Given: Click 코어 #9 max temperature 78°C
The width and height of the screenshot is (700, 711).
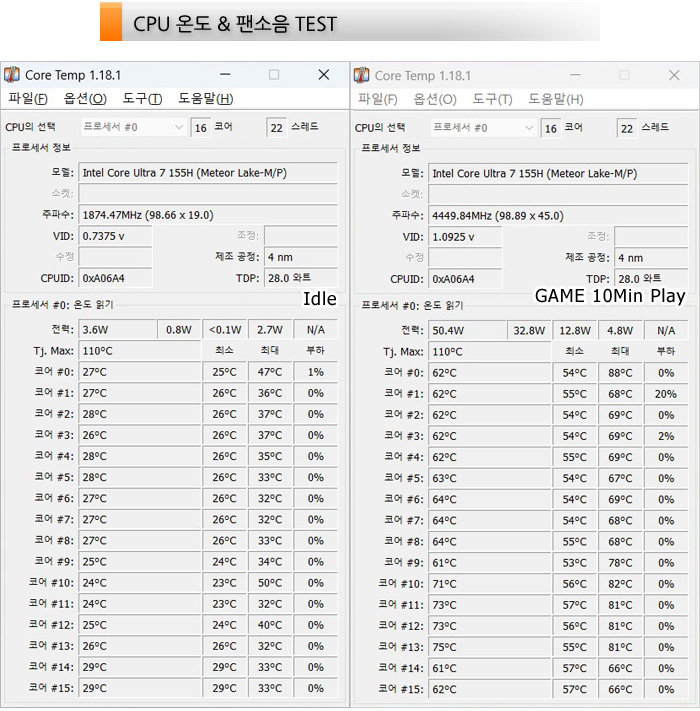Looking at the screenshot, I should [x=620, y=563].
